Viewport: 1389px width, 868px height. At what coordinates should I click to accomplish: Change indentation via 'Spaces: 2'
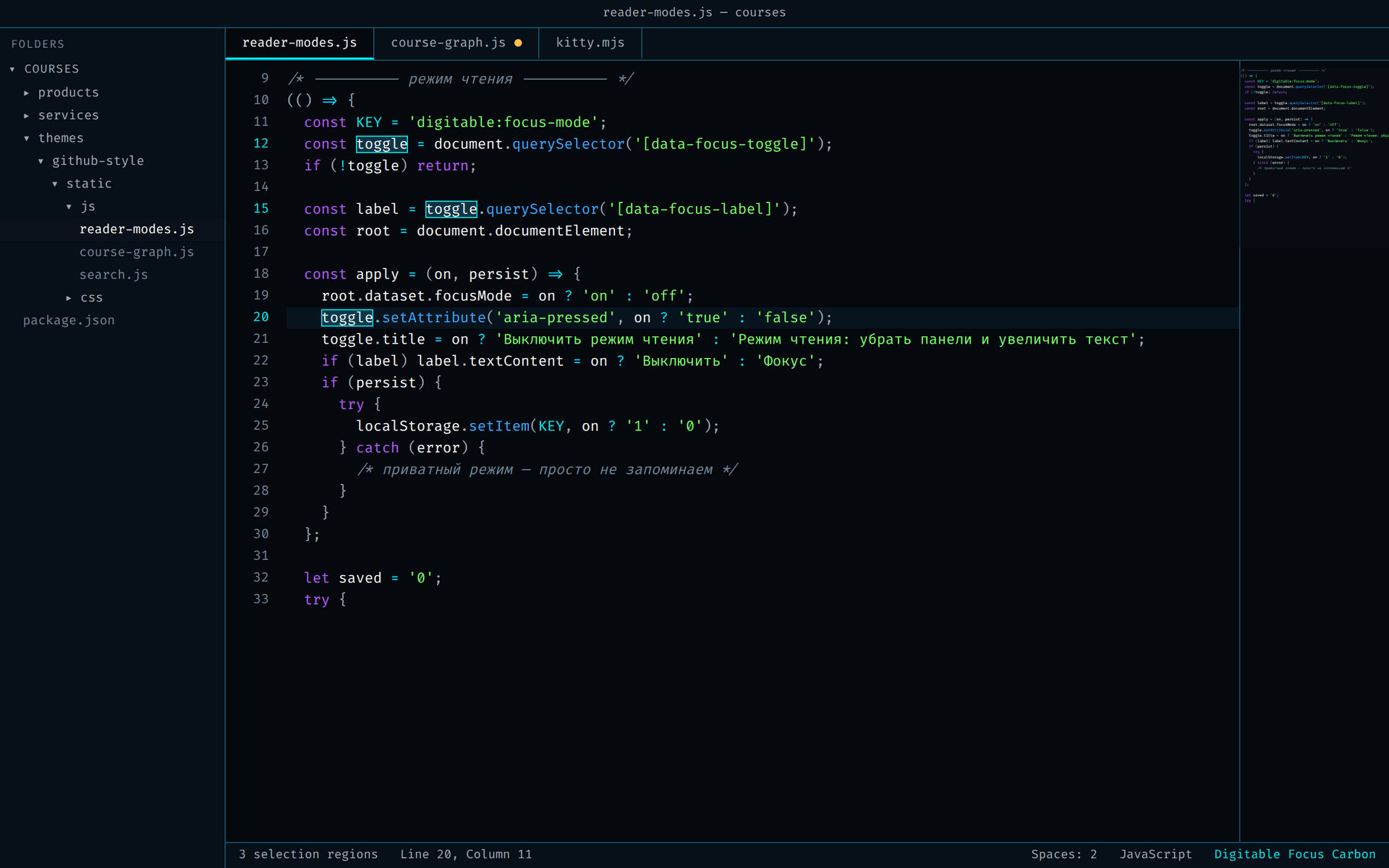coord(1063,854)
